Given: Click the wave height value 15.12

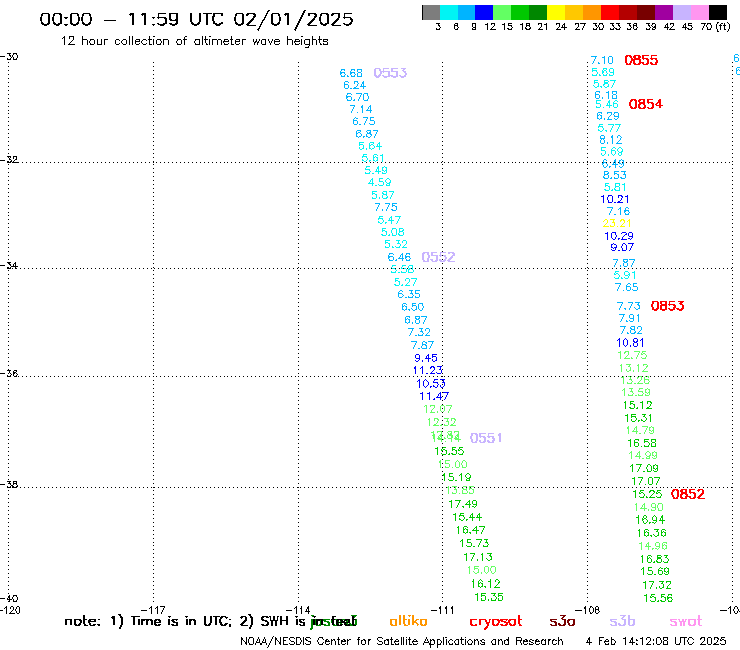Looking at the screenshot, I should click(638, 405).
